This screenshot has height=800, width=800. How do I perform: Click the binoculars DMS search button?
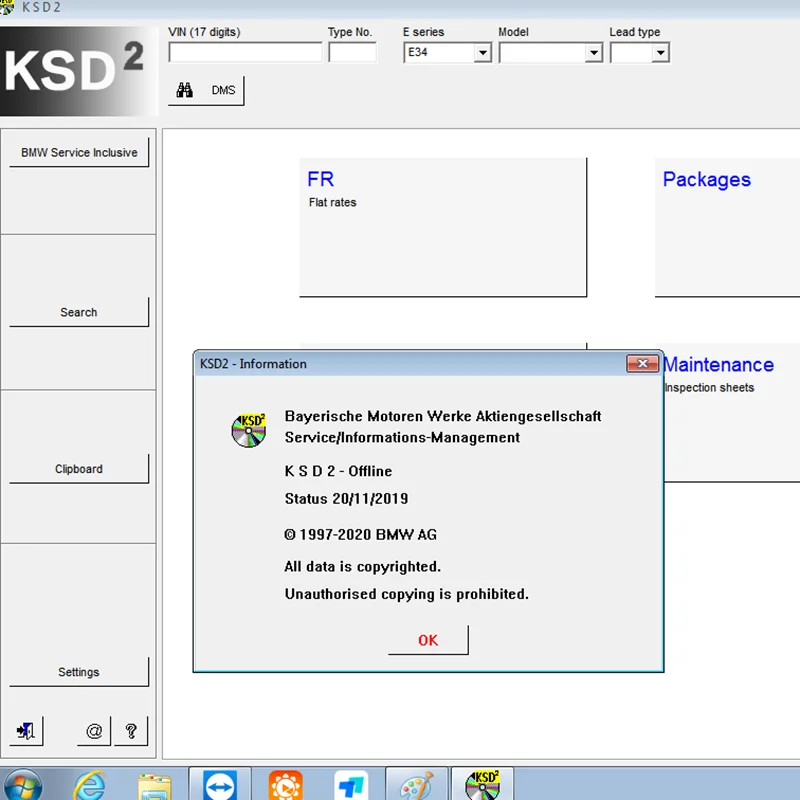[x=206, y=91]
